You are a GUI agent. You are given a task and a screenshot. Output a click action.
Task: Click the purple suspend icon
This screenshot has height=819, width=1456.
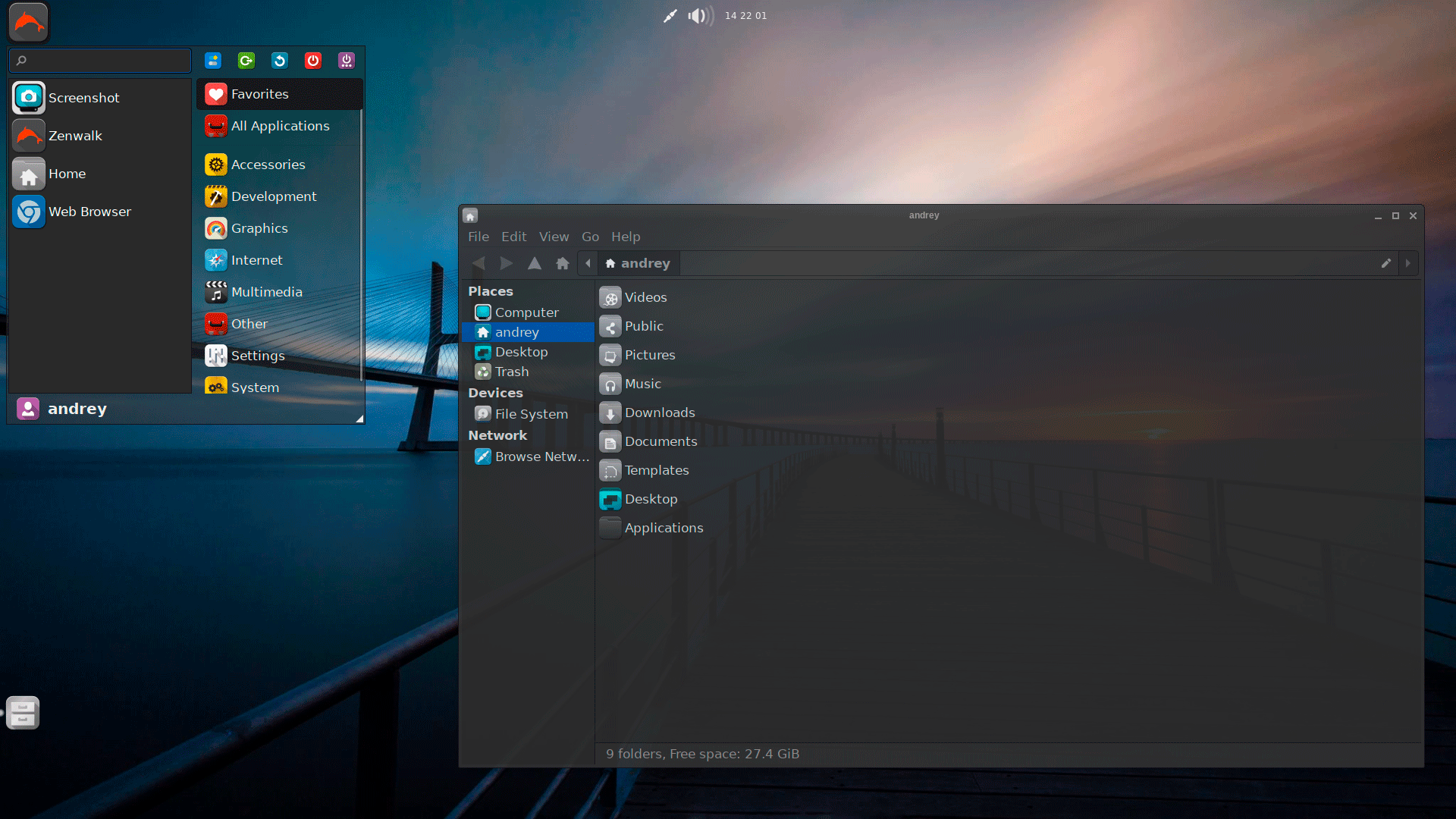click(x=346, y=61)
